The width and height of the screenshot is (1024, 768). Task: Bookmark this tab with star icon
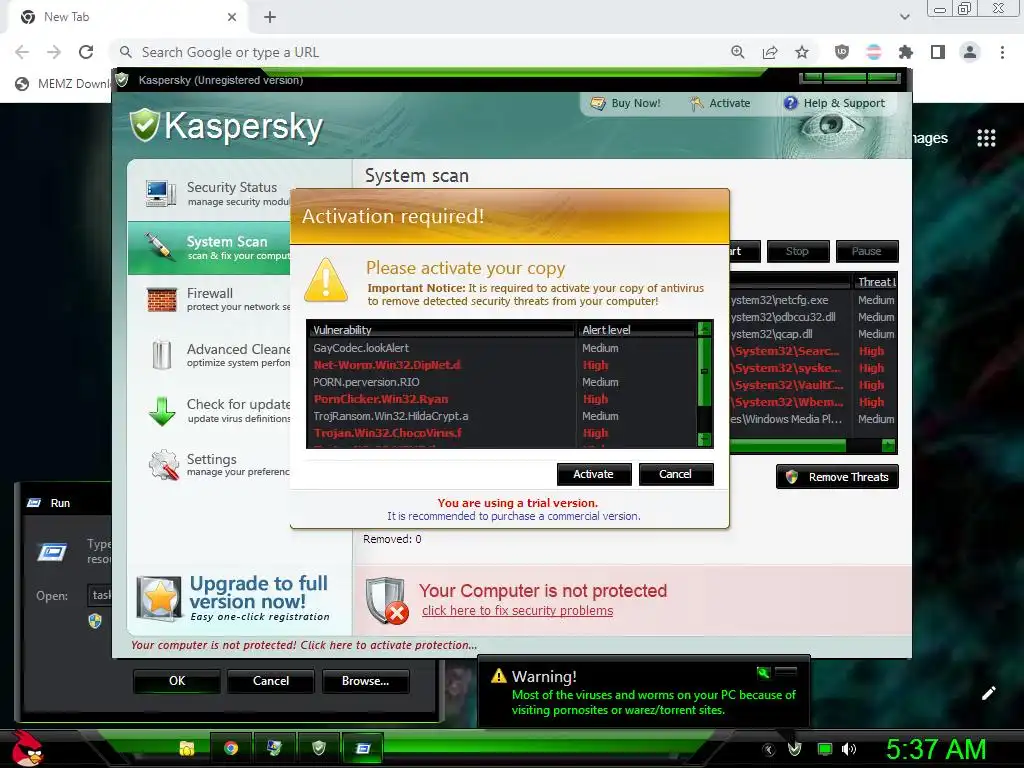802,52
